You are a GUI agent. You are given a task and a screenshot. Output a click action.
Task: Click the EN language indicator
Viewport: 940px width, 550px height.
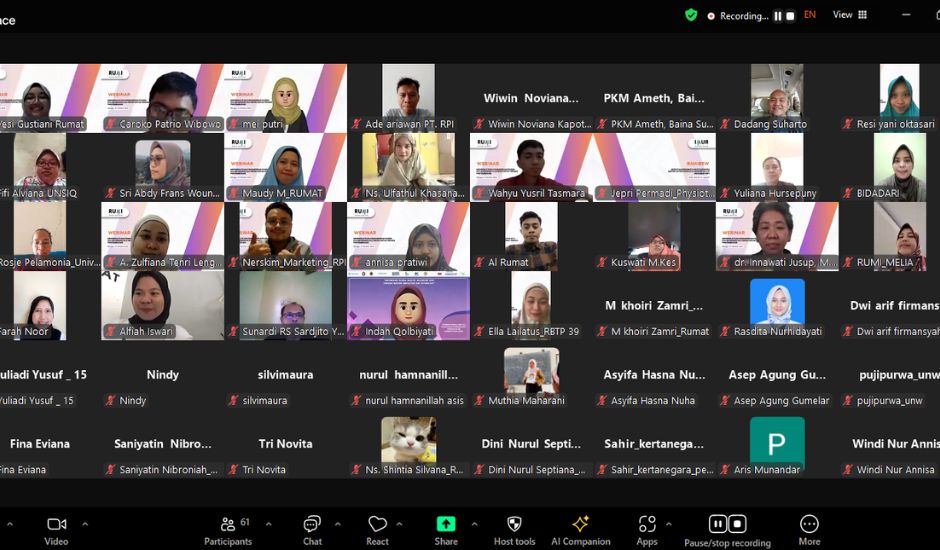coord(810,15)
